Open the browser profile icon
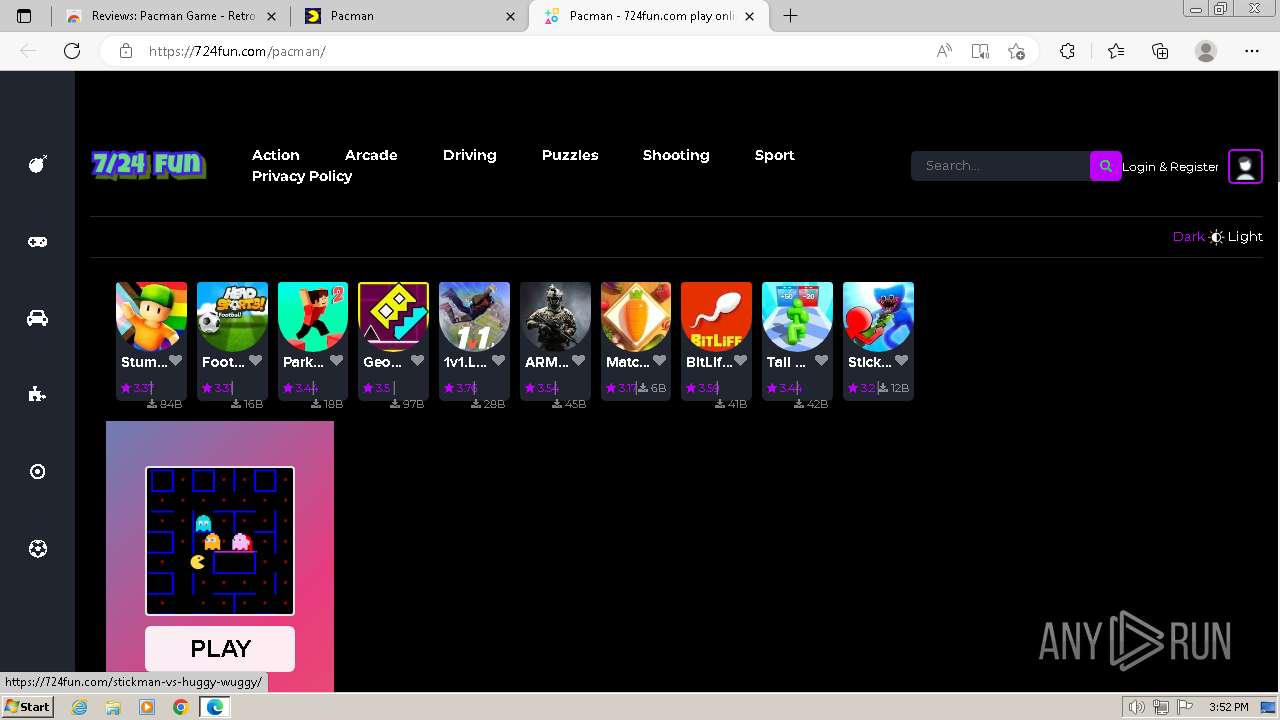This screenshot has height=720, width=1280. 1206,51
